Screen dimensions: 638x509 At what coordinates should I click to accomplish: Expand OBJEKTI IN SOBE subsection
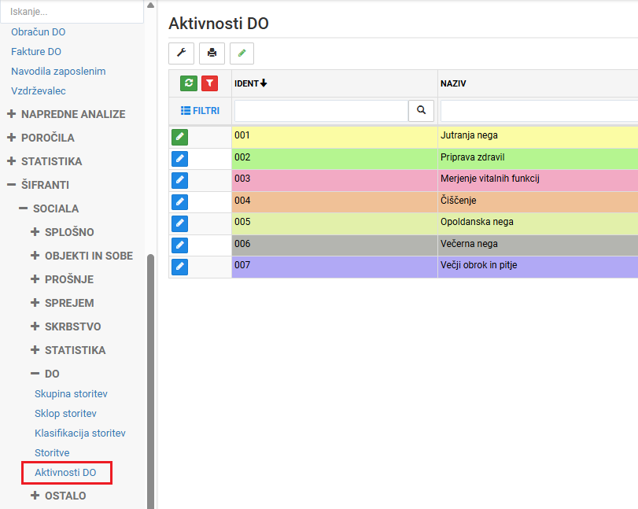(x=82, y=256)
